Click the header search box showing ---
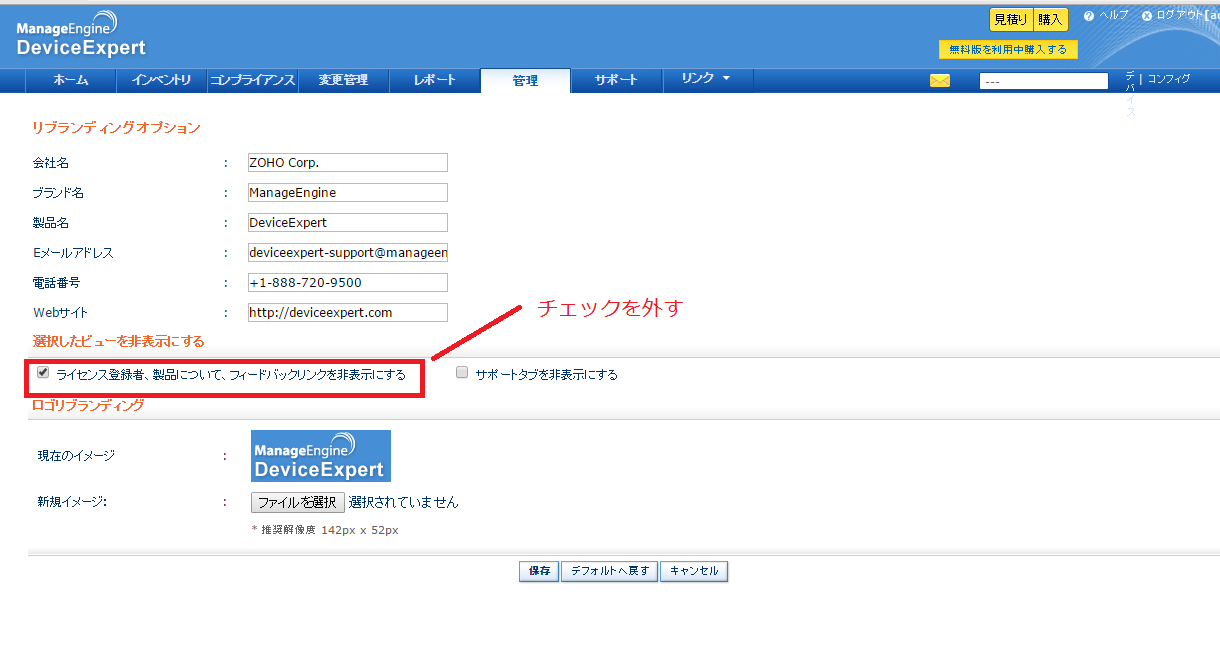1220x658 pixels. tap(1044, 82)
